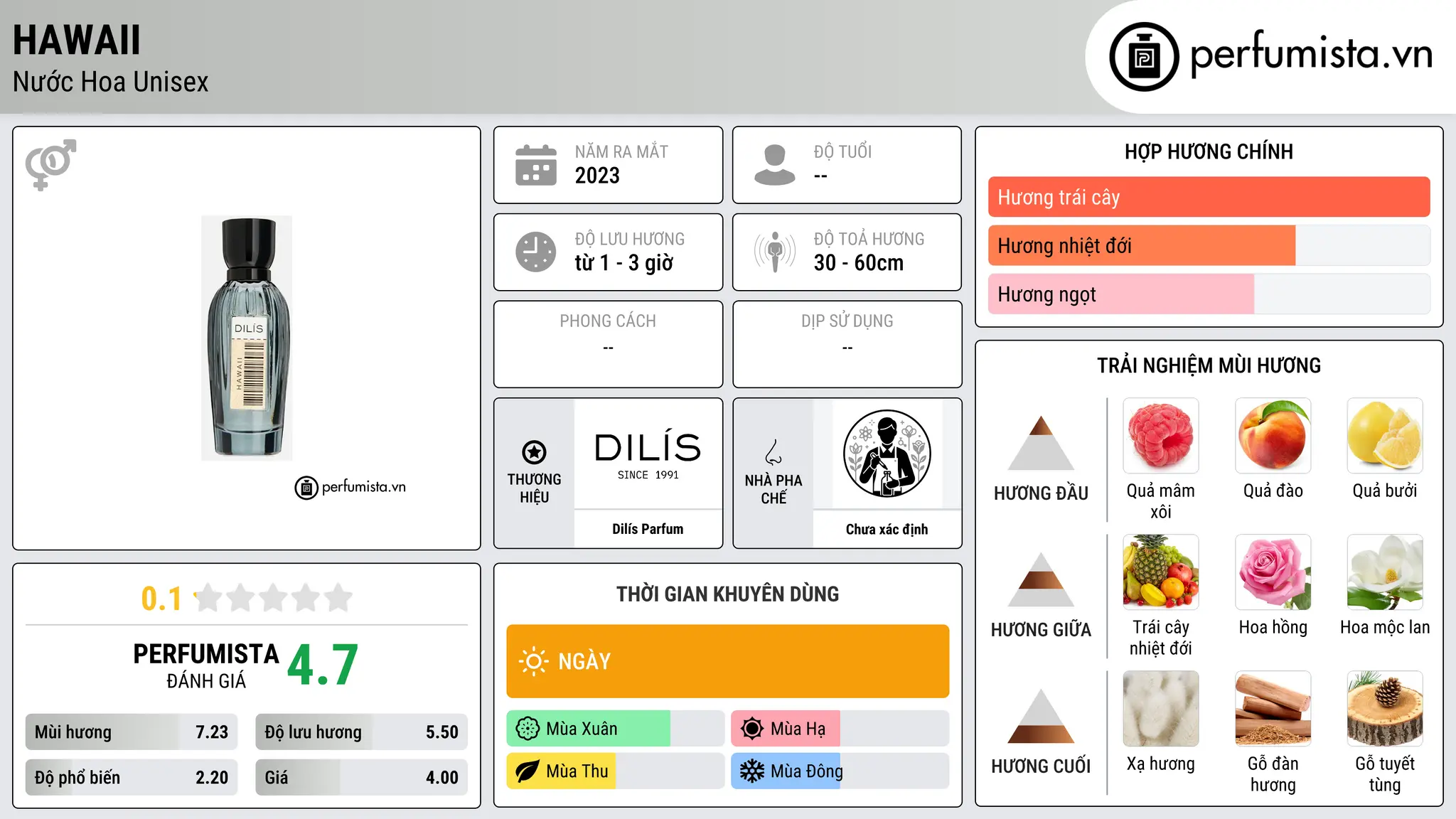Image resolution: width=1456 pixels, height=819 pixels.
Task: Click the unisex gender symbol icon
Action: 50,165
